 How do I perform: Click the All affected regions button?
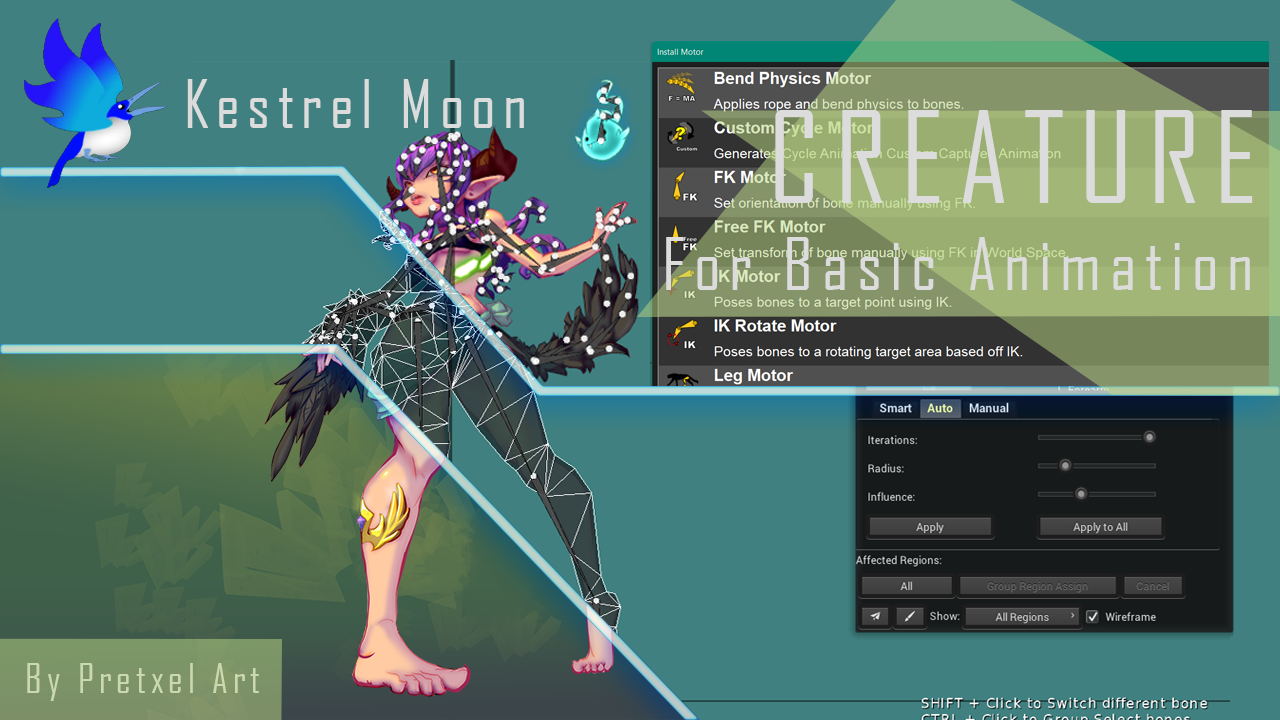click(x=906, y=586)
